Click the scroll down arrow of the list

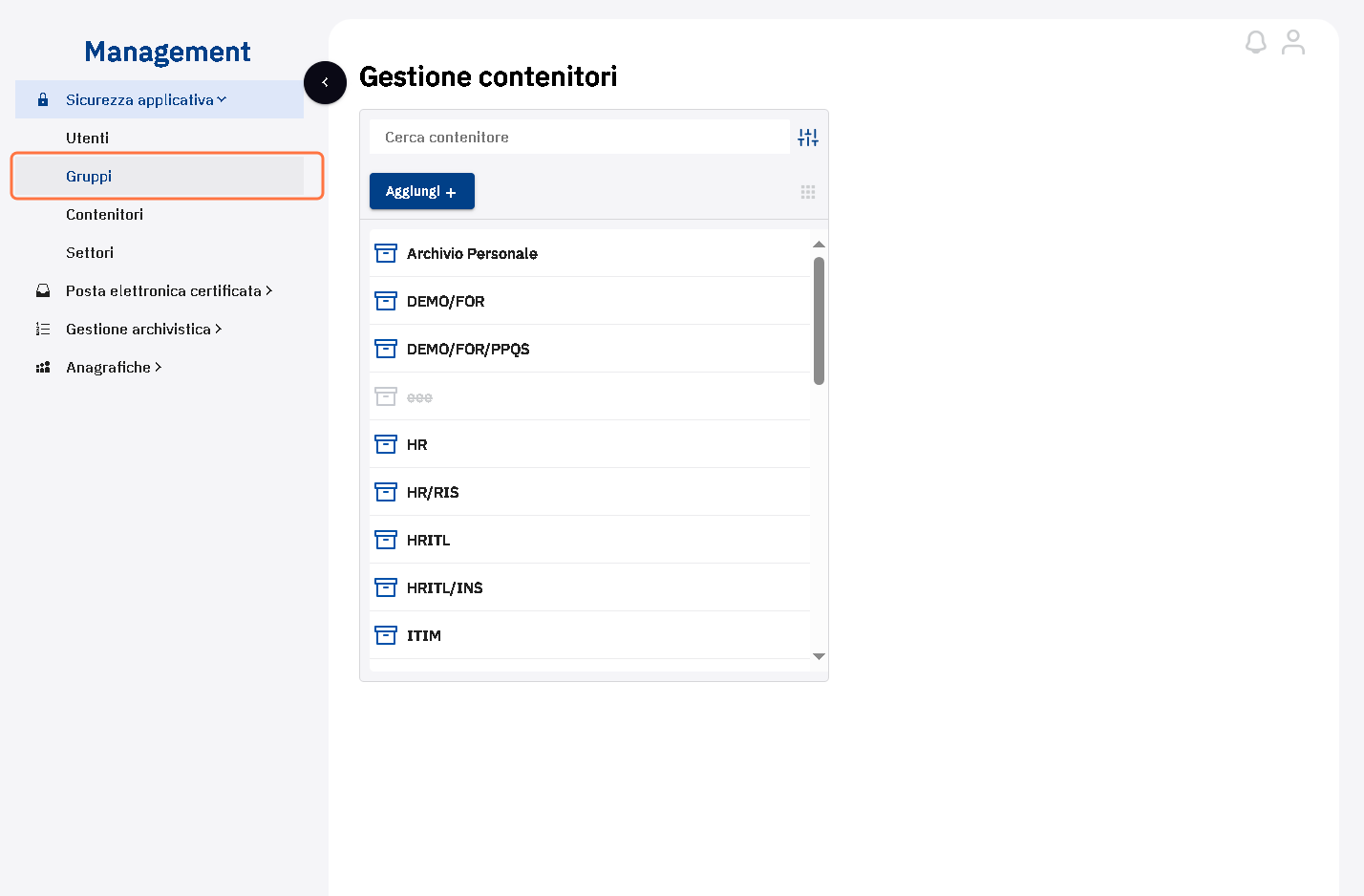pyautogui.click(x=819, y=656)
